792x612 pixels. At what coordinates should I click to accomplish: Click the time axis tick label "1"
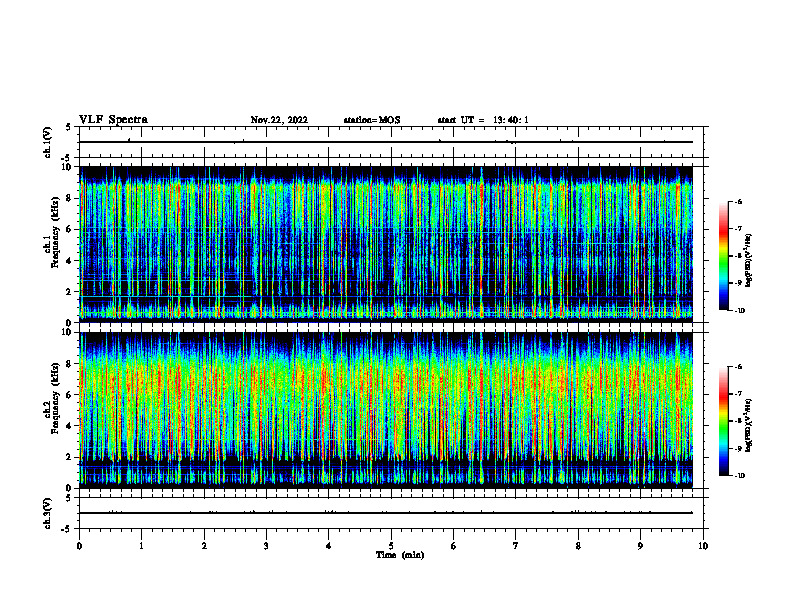pyautogui.click(x=141, y=546)
